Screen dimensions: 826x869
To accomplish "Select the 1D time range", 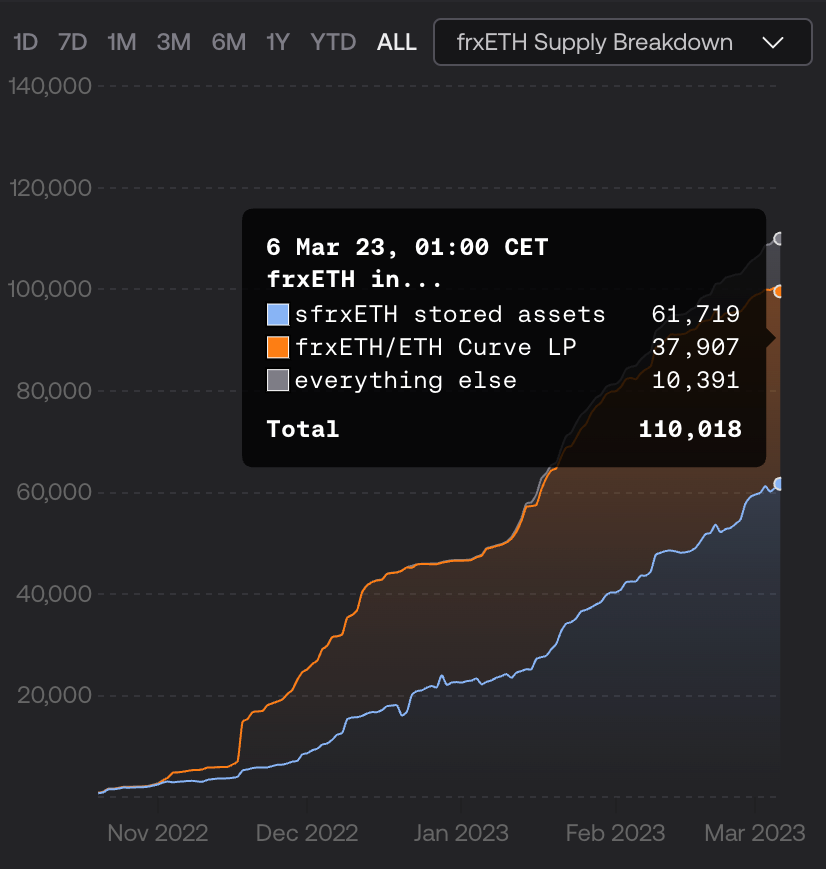I will [26, 42].
